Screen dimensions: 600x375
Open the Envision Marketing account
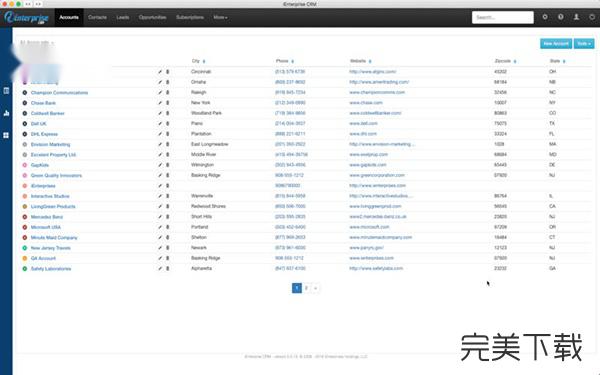(x=51, y=144)
